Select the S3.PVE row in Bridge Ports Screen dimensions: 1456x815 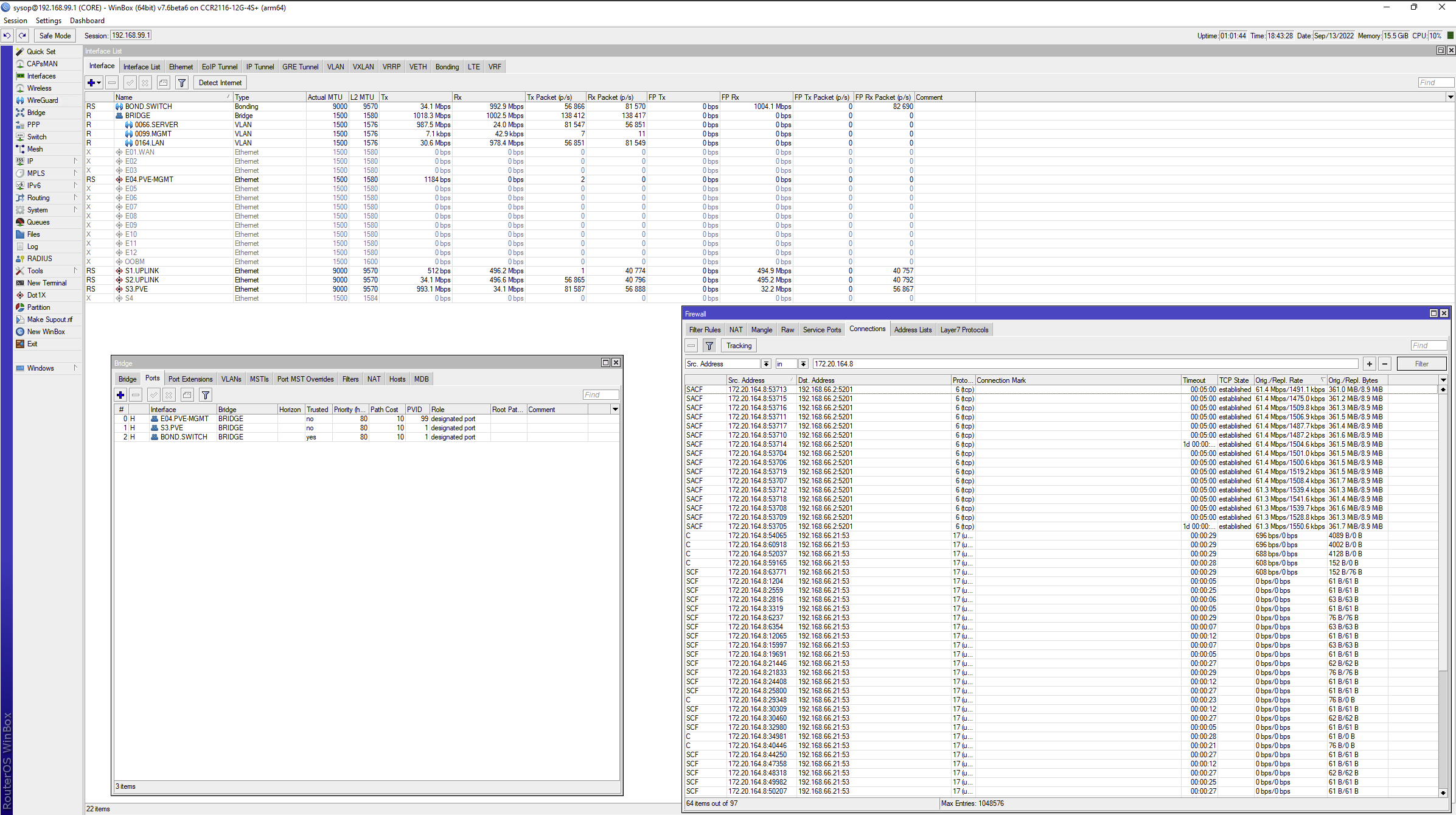(x=366, y=428)
